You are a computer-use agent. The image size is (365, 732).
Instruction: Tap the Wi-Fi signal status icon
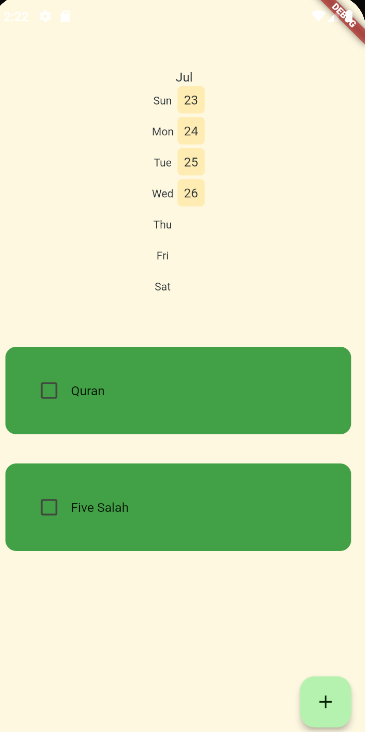[318, 16]
